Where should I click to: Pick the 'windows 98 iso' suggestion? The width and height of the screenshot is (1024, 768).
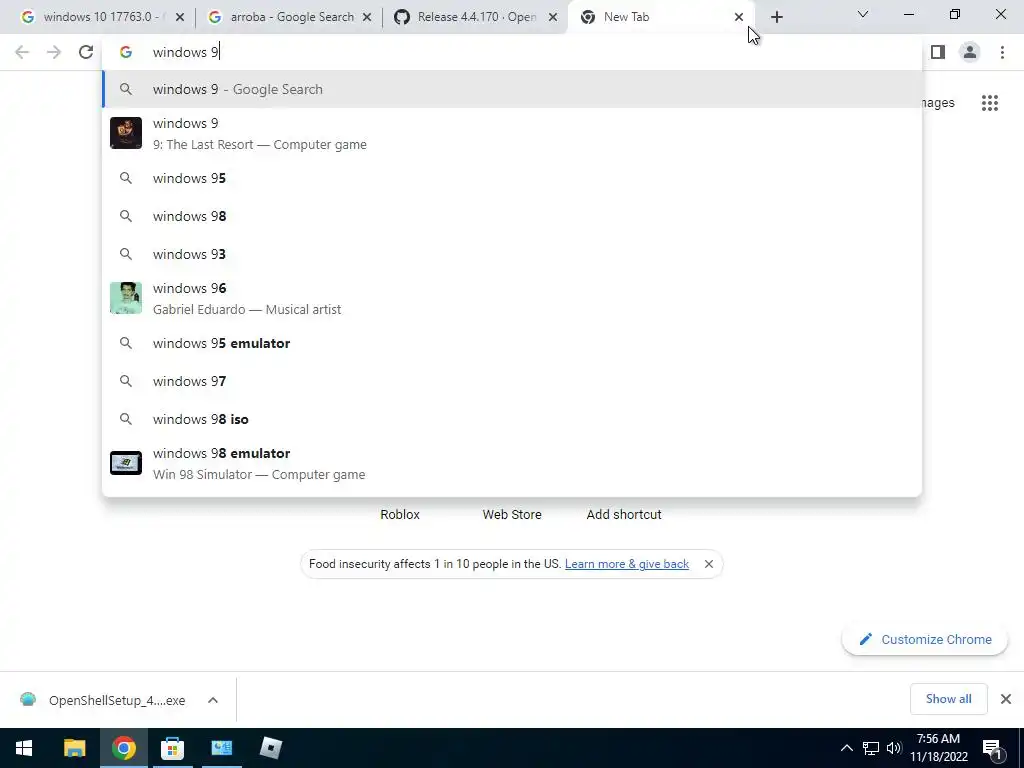coord(513,419)
